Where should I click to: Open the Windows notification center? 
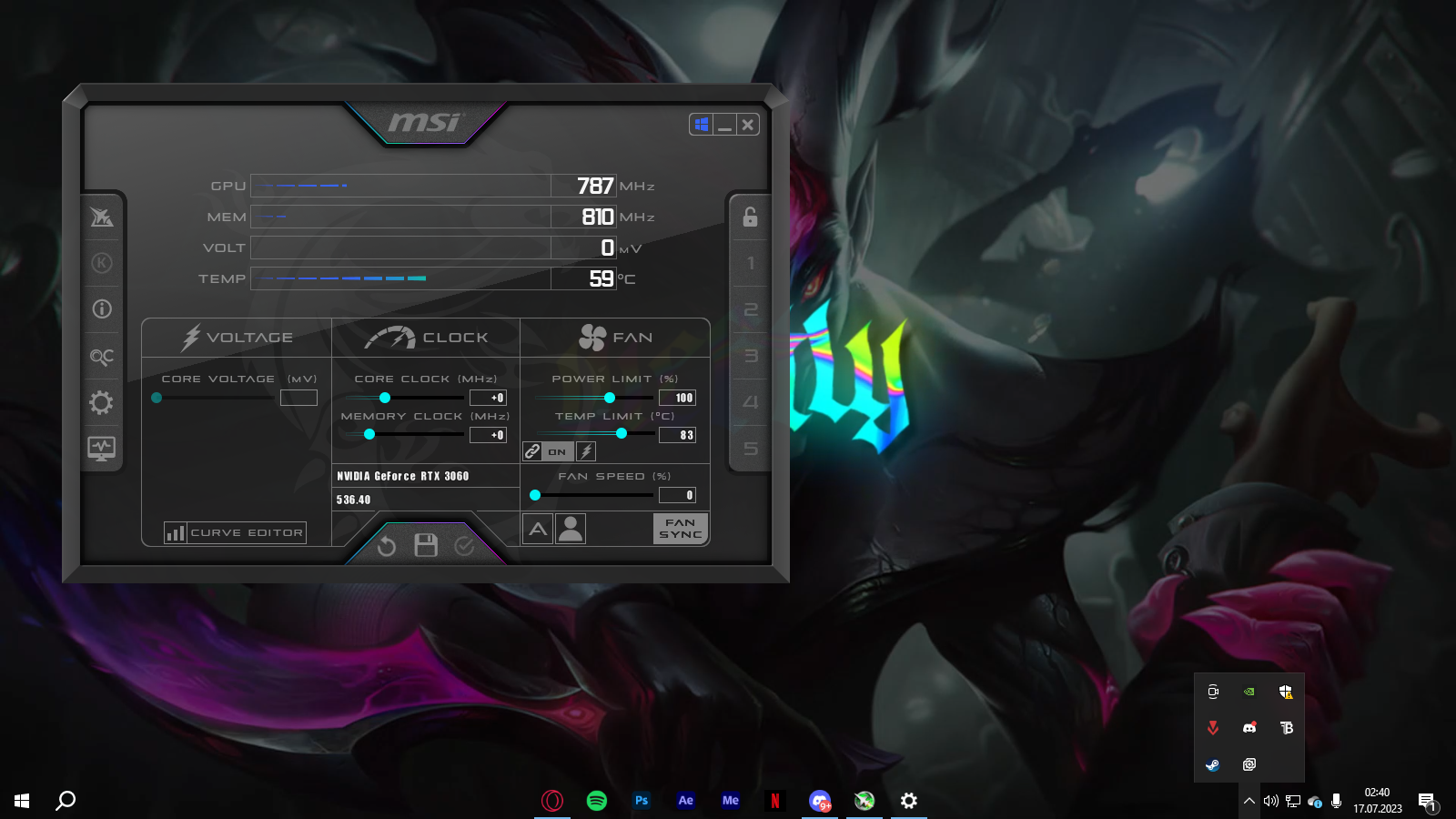pyautogui.click(x=1427, y=801)
